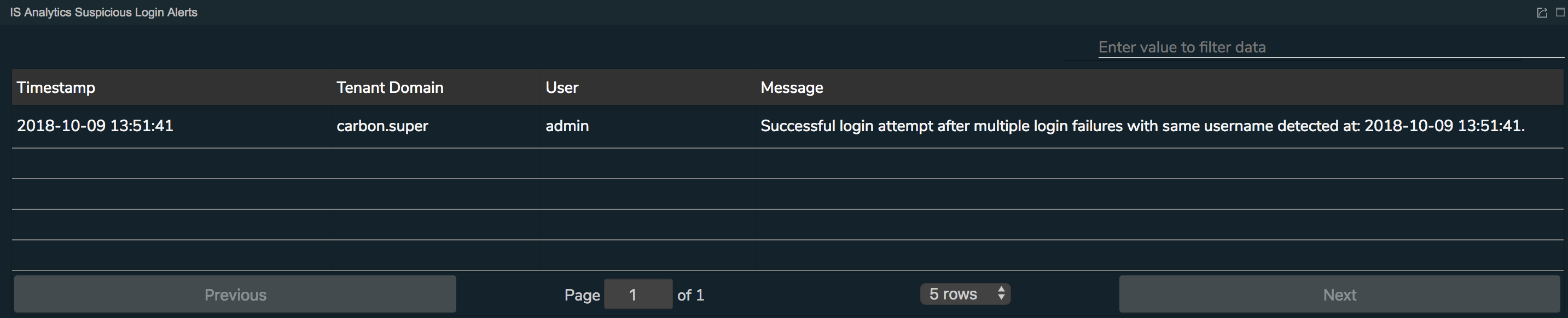The image size is (1568, 318).
Task: Maximize the Suspicious Login Alerts widget
Action: click(1560, 12)
